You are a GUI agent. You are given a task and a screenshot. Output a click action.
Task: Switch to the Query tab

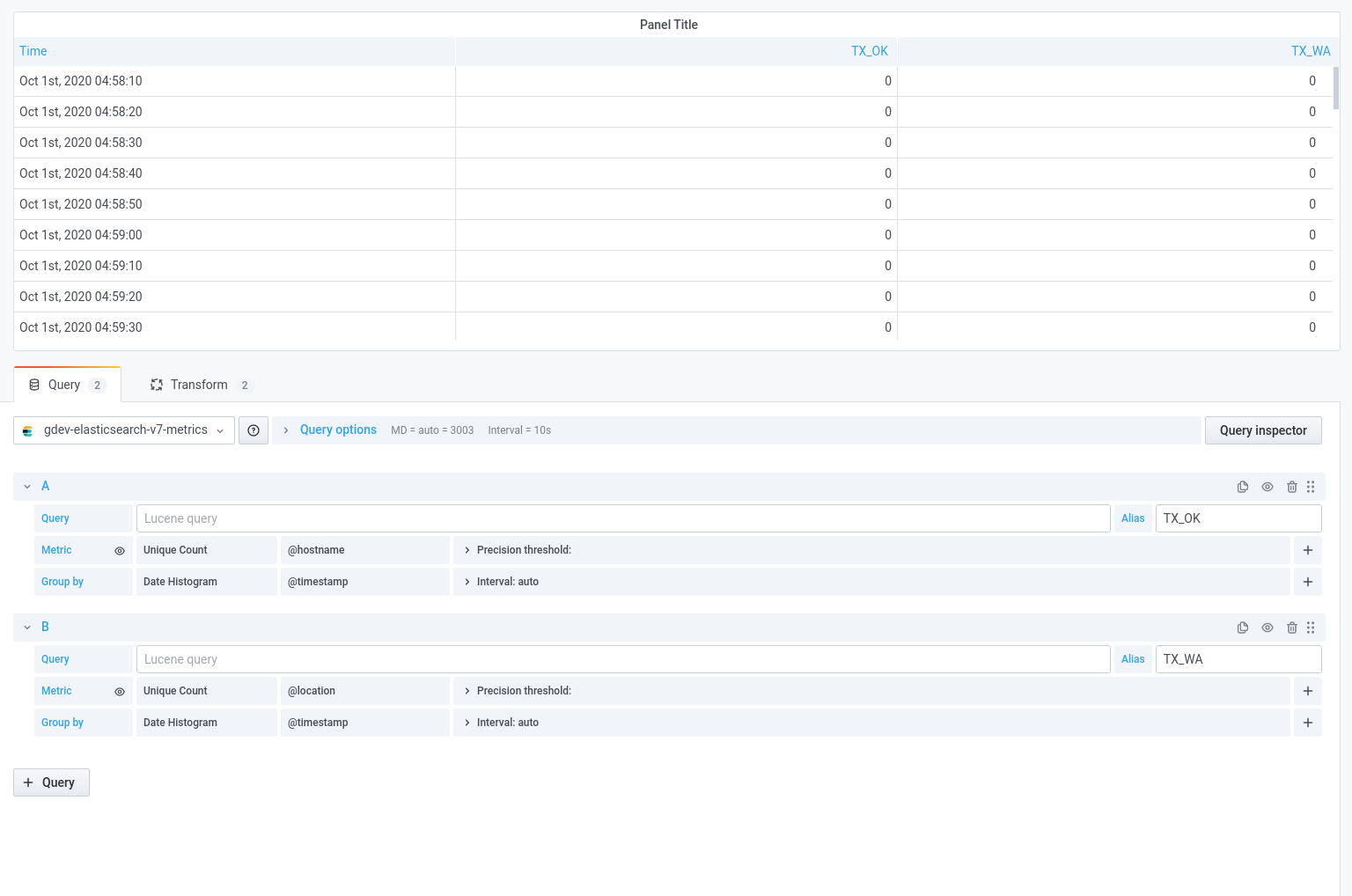tap(68, 385)
